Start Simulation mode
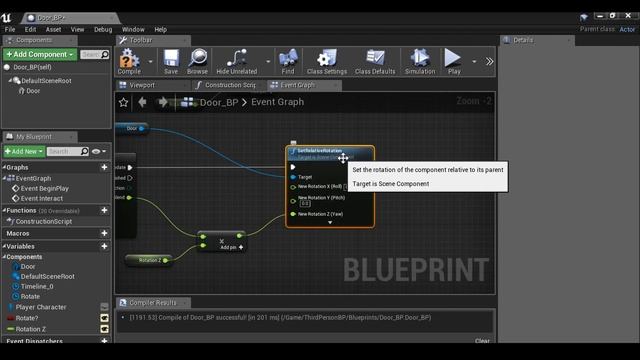 pos(420,62)
